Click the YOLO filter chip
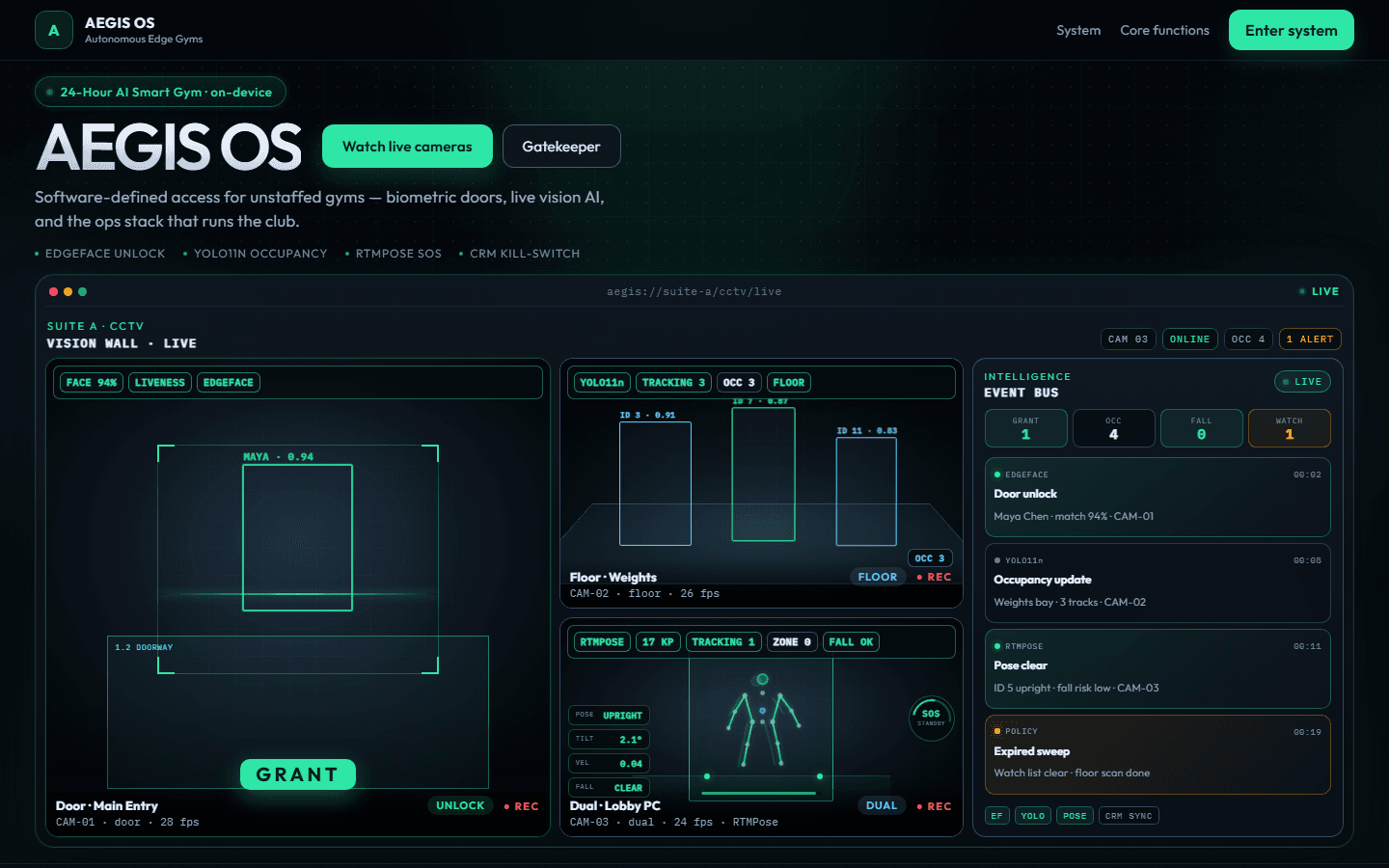1389x868 pixels. point(1033,816)
